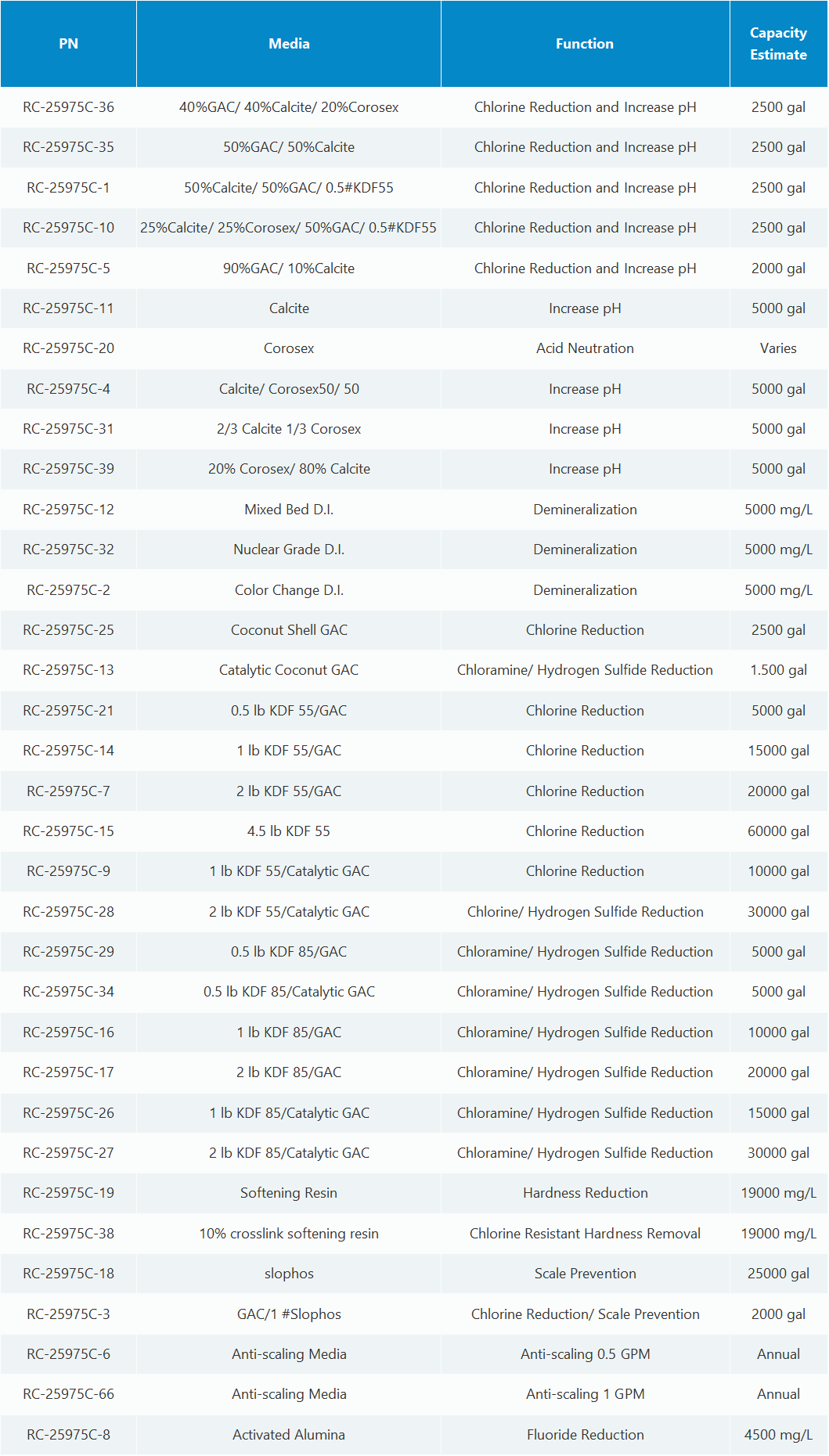This screenshot has width=829, height=1456.
Task: Click the Activated Alumina media cell
Action: point(289,1435)
